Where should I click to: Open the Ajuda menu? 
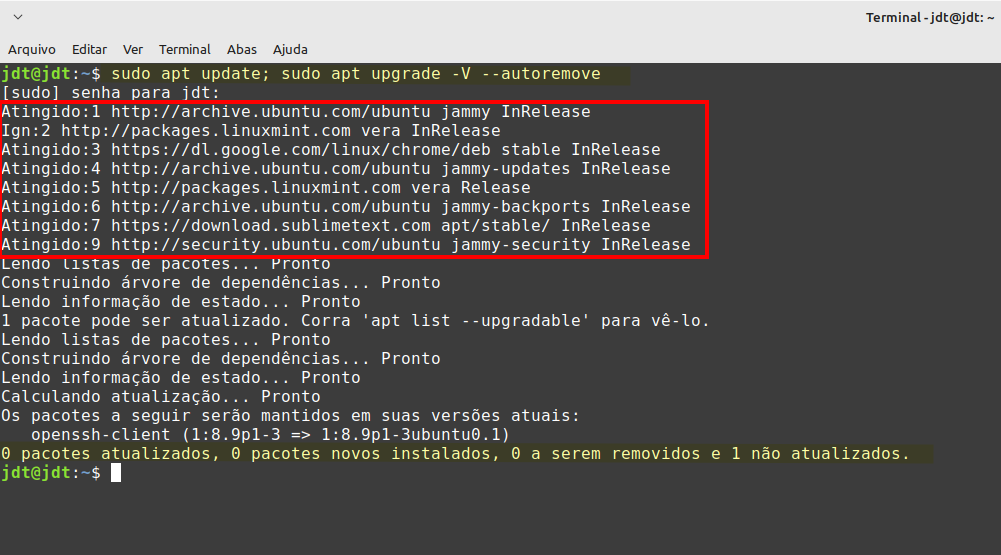pyautogui.click(x=290, y=49)
